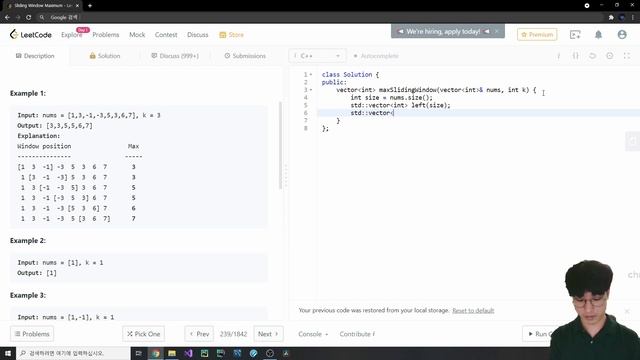This screenshot has height=360, width=640.
Task: Click the browser reload icon
Action: (x=29, y=17)
